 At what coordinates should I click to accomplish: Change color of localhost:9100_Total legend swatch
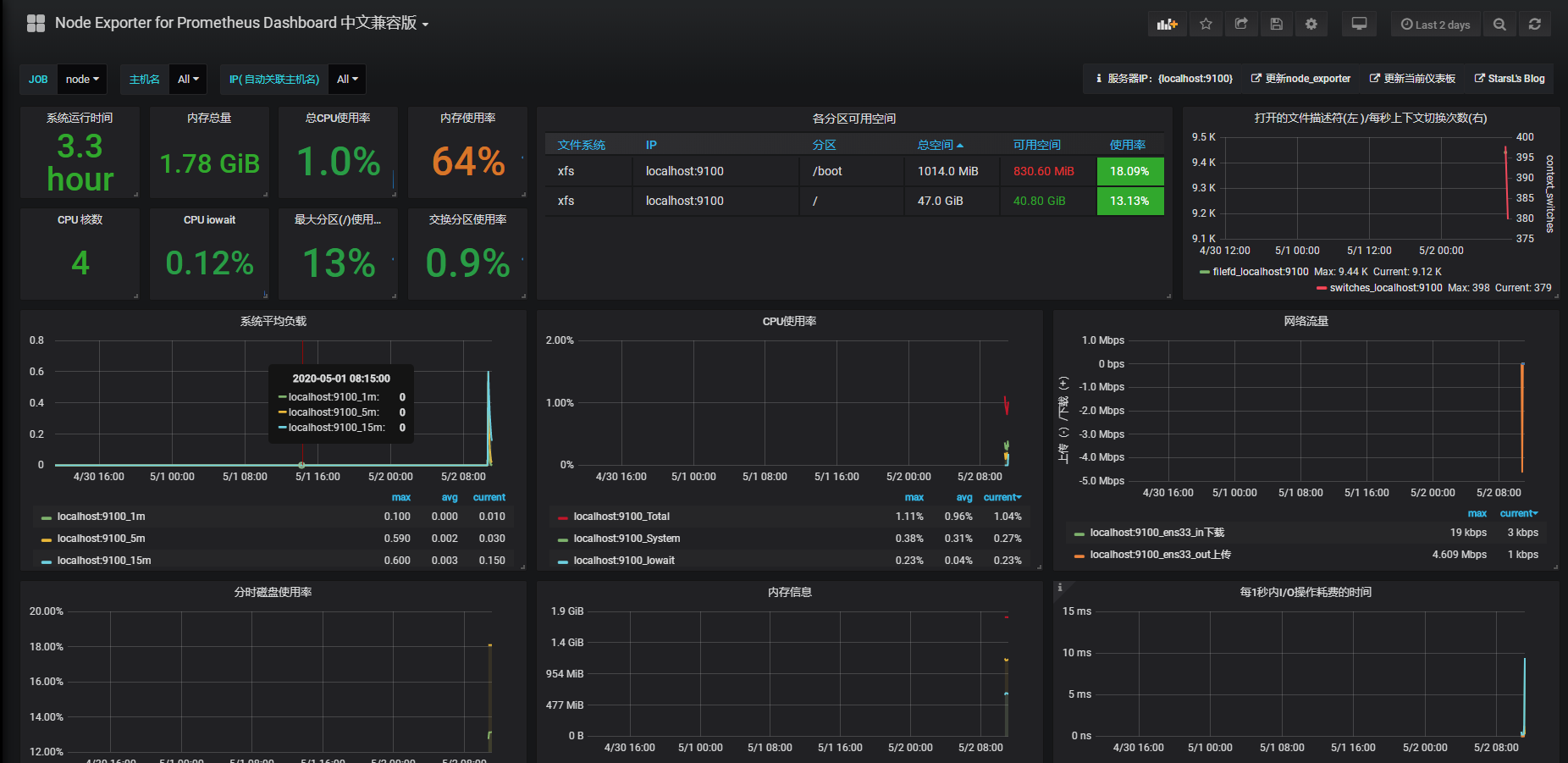pos(563,517)
